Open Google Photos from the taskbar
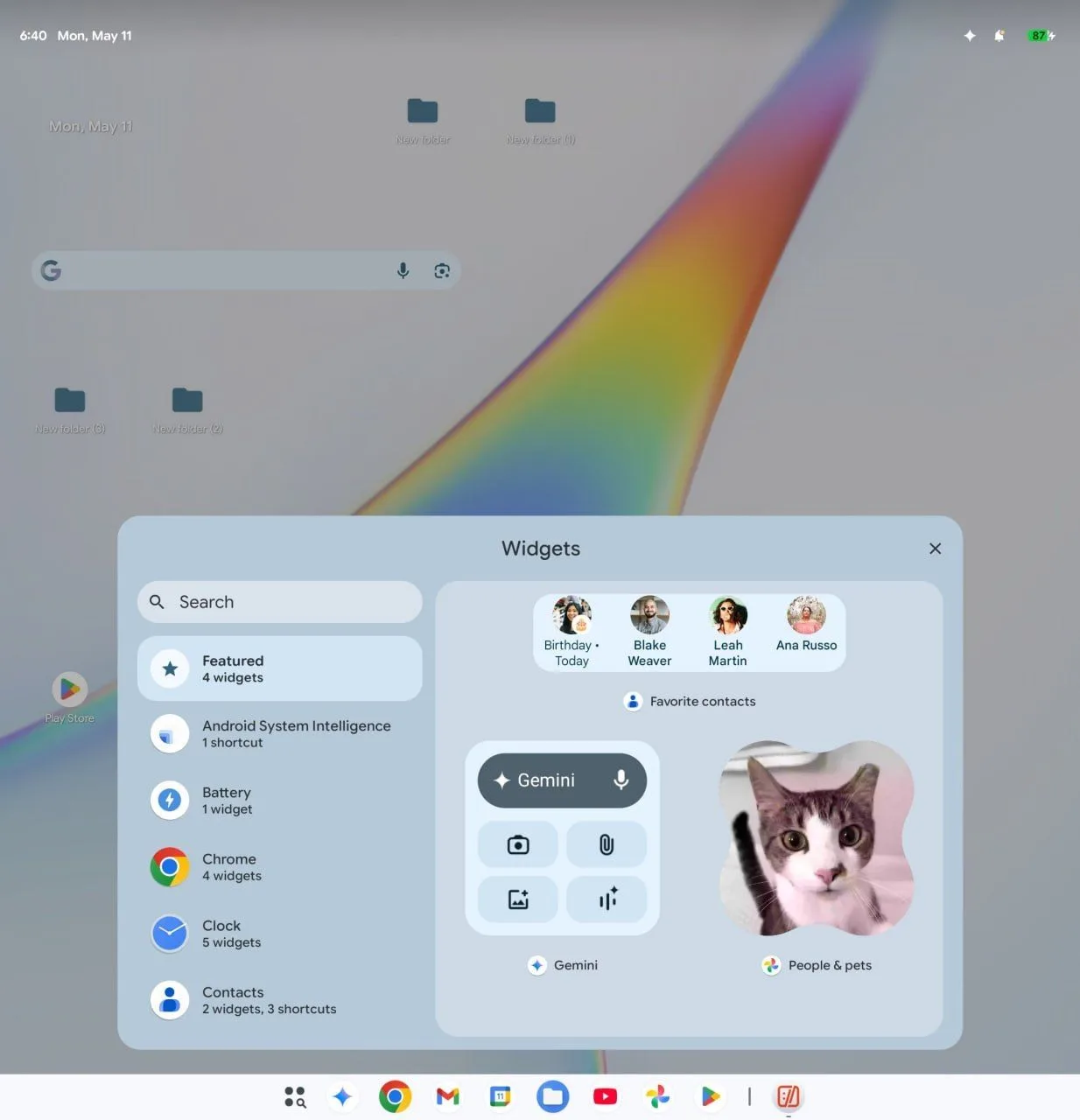The image size is (1080, 1120). [x=657, y=1096]
